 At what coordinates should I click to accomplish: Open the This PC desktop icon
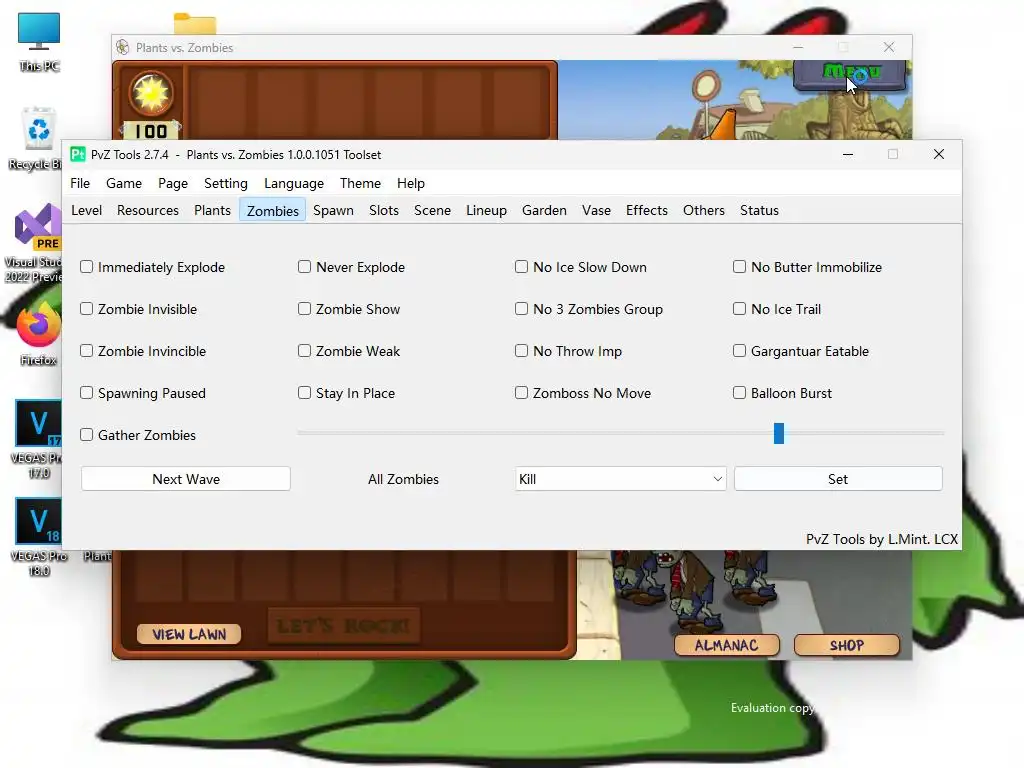click(x=39, y=41)
